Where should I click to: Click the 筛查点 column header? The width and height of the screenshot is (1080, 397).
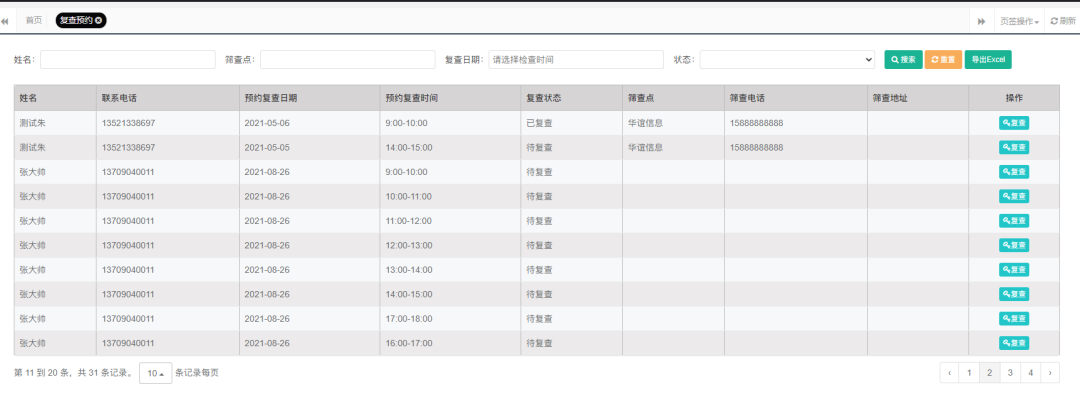point(673,98)
